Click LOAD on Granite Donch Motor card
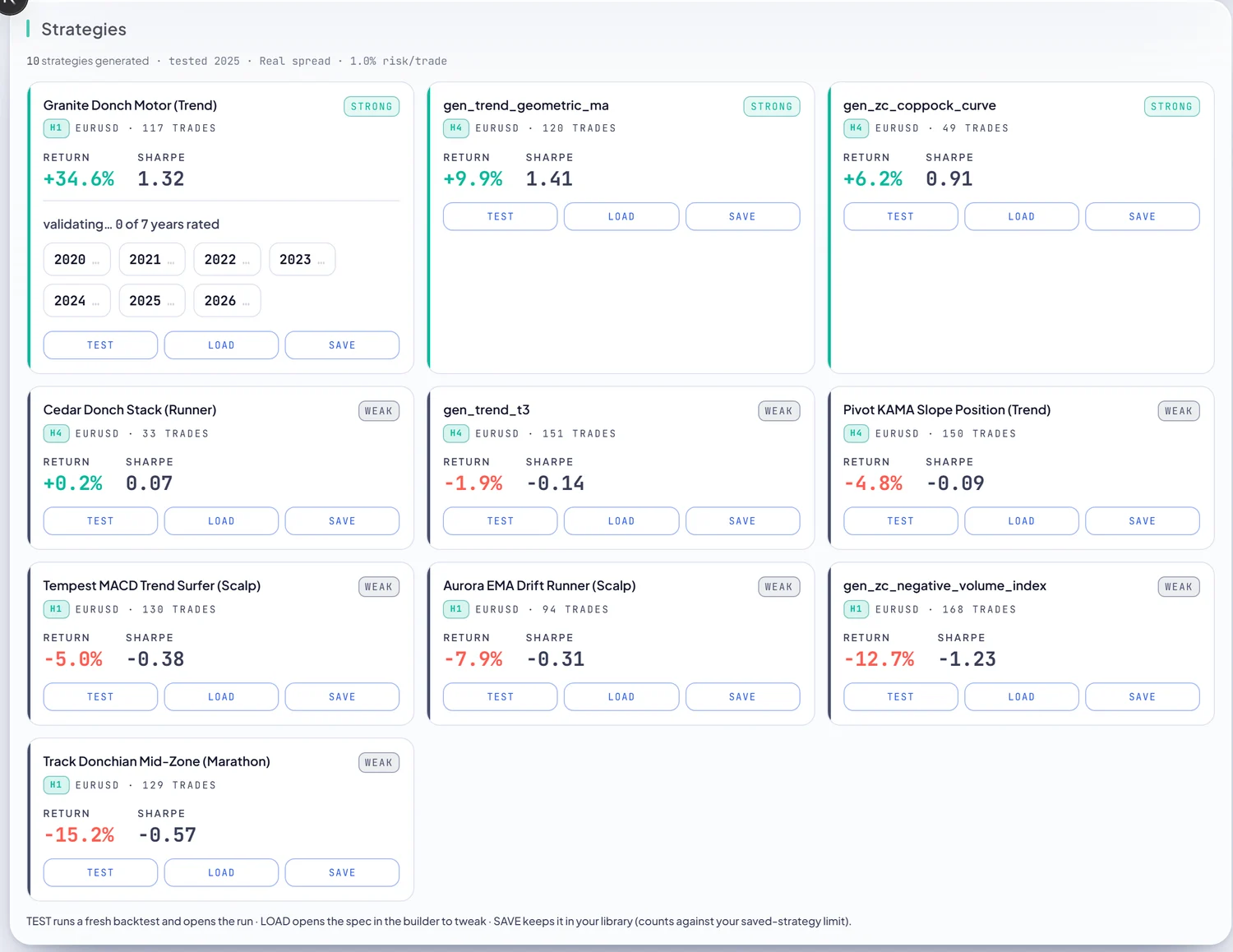 (x=221, y=345)
